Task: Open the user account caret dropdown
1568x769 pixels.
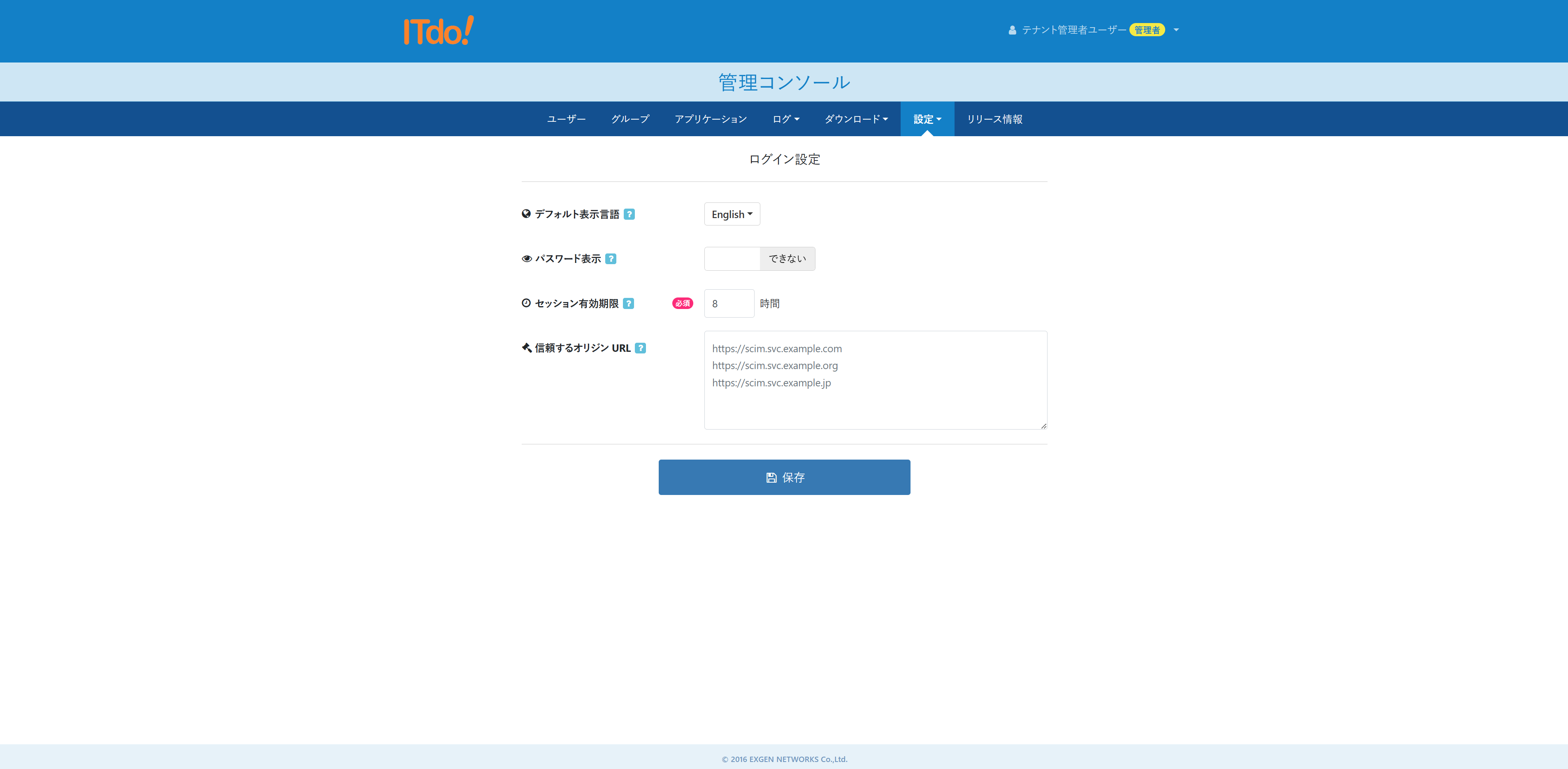Action: (x=1176, y=30)
